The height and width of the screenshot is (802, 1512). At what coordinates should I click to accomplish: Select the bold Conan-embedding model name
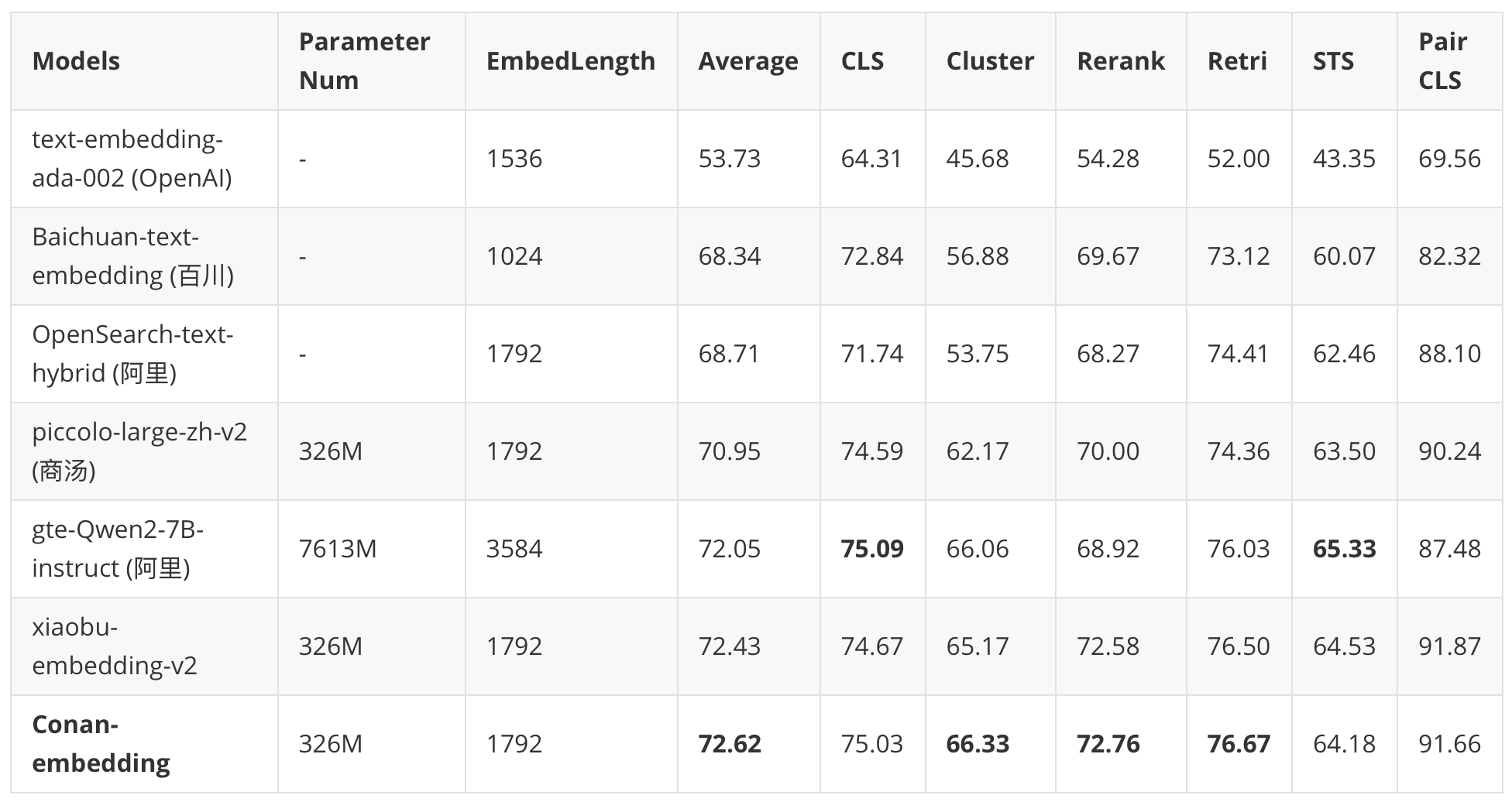[101, 744]
